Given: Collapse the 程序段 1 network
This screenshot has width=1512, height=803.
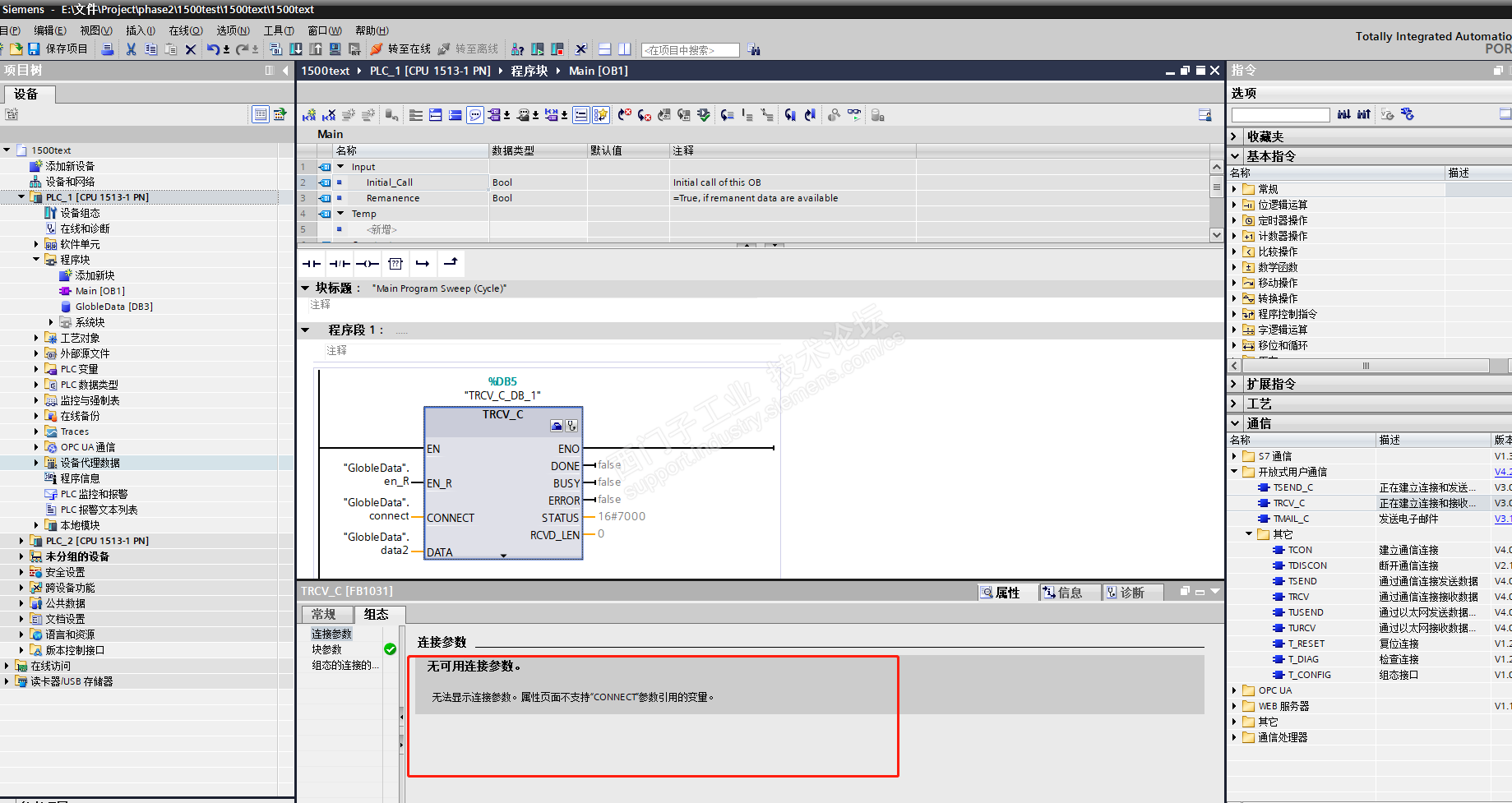Looking at the screenshot, I should pyautogui.click(x=305, y=330).
